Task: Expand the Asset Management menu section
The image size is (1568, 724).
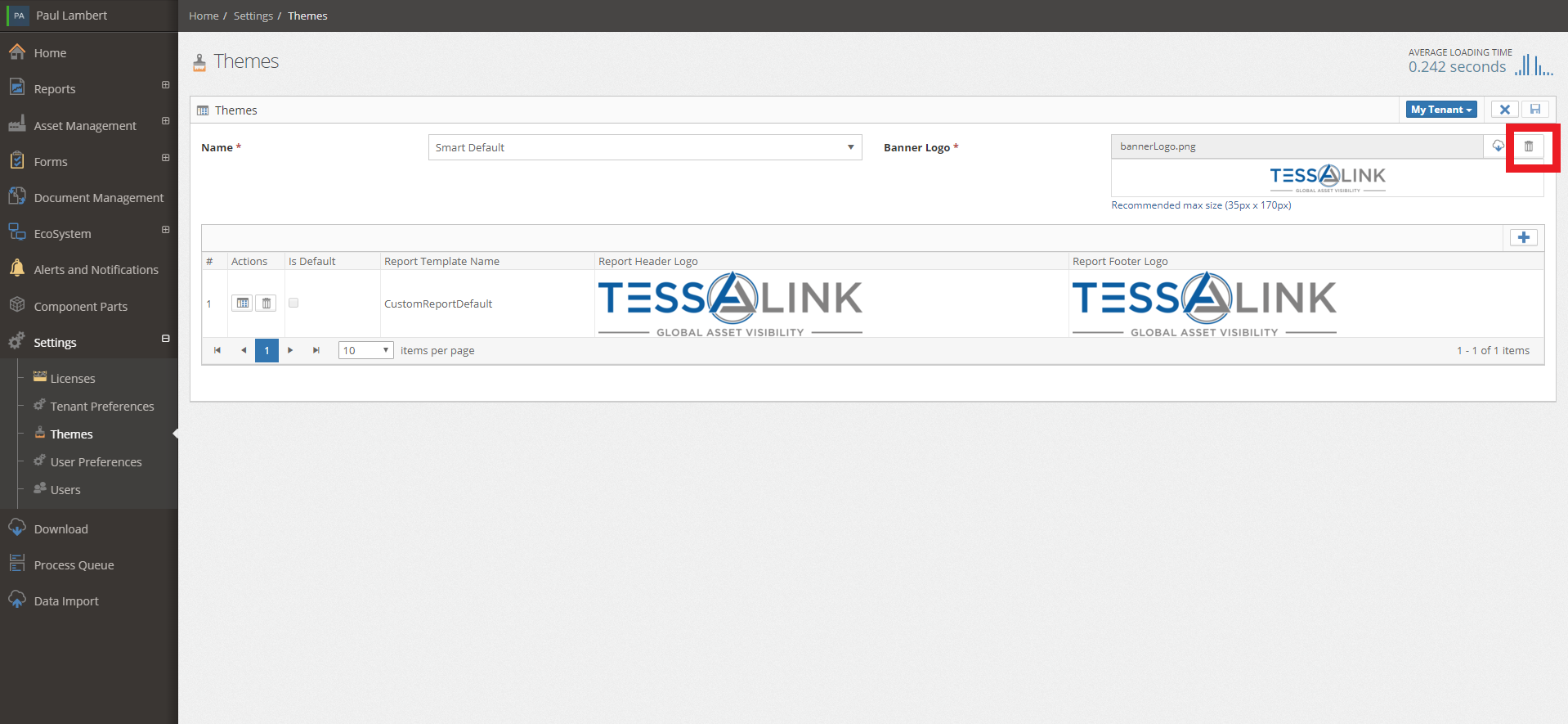Action: coord(165,121)
